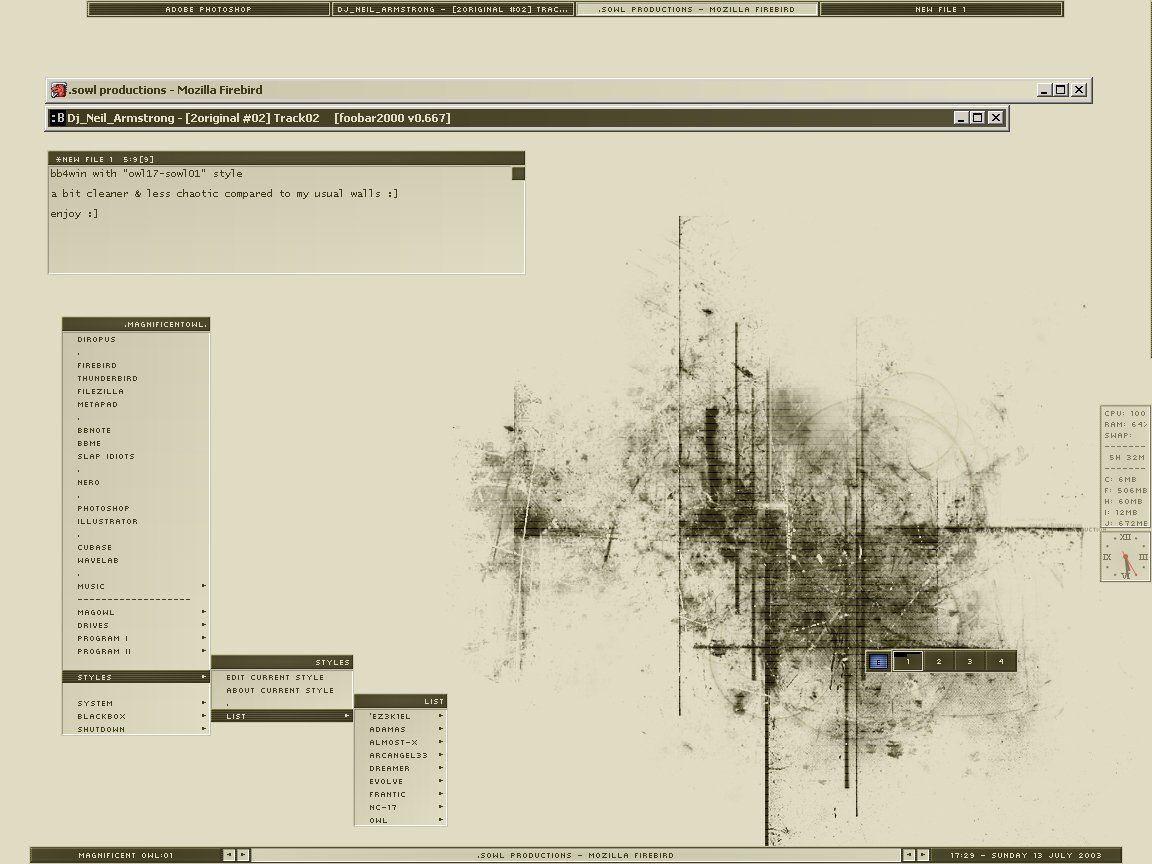Launch Wavelab from the menu
Image resolution: width=1152 pixels, height=864 pixels.
tap(136, 561)
